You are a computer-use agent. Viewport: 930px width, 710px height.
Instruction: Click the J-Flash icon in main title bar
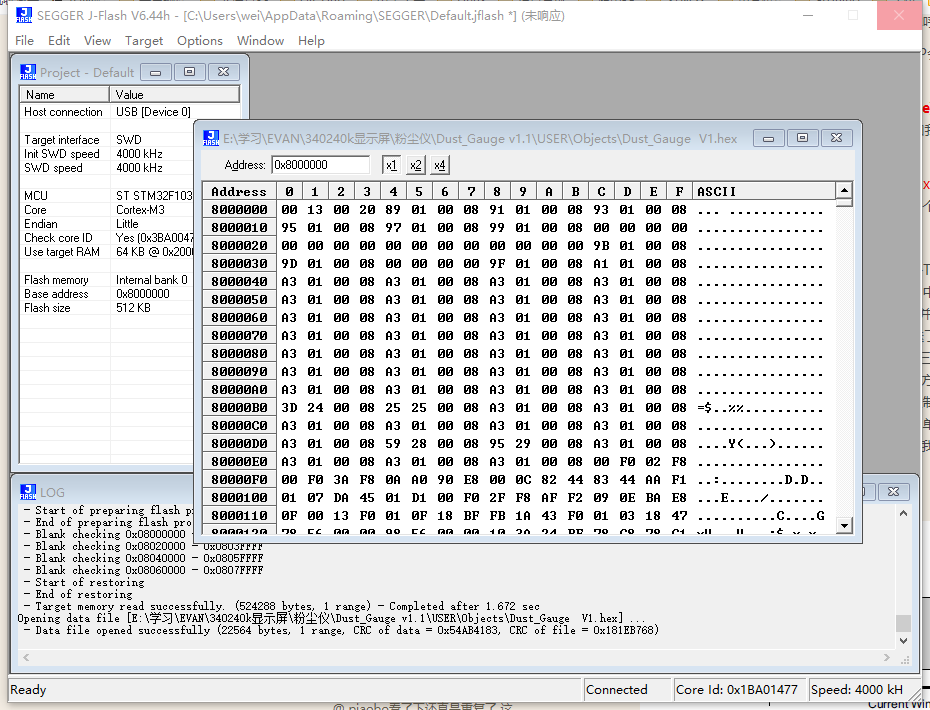(x=24, y=15)
